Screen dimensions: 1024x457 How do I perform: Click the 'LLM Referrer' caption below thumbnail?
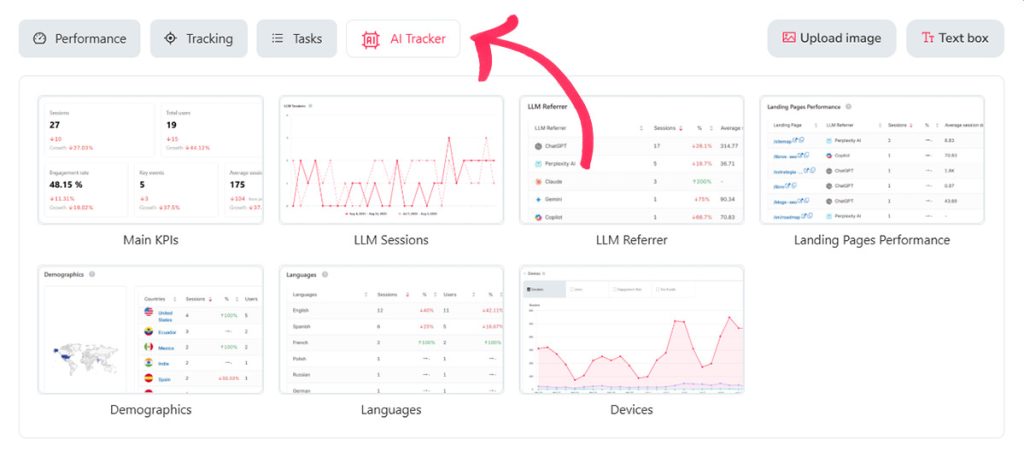(x=632, y=240)
